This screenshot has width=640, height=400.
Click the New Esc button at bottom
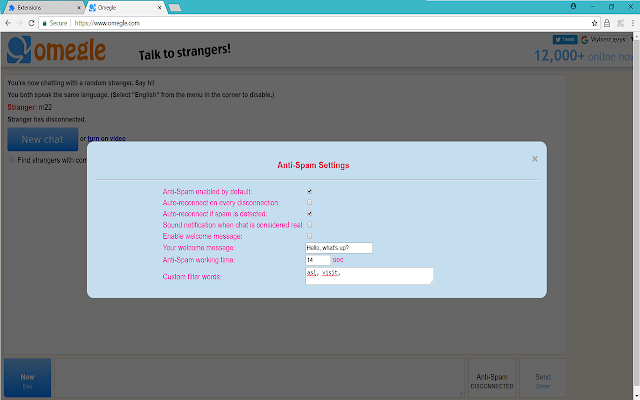pos(27,378)
